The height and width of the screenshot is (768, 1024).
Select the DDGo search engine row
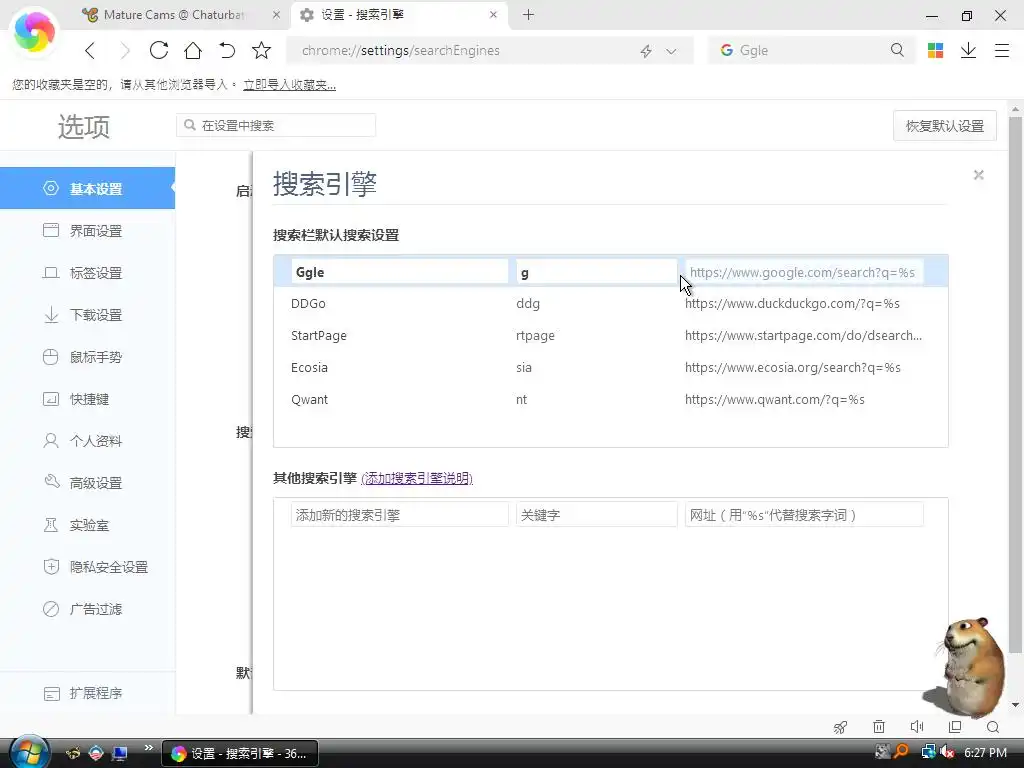click(x=611, y=304)
